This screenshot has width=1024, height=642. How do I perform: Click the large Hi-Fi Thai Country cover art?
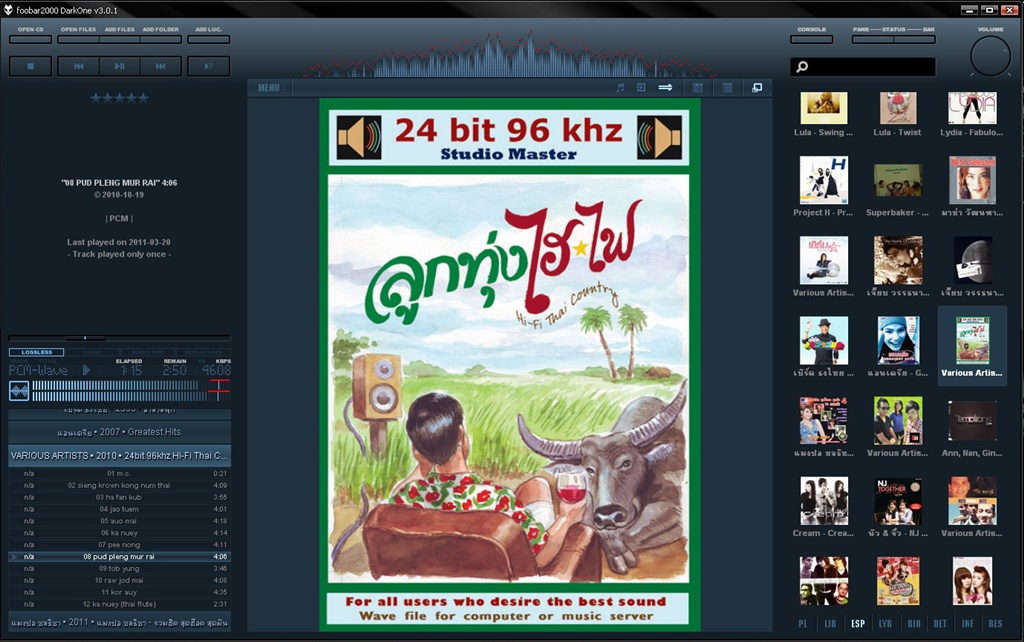pyautogui.click(x=509, y=364)
